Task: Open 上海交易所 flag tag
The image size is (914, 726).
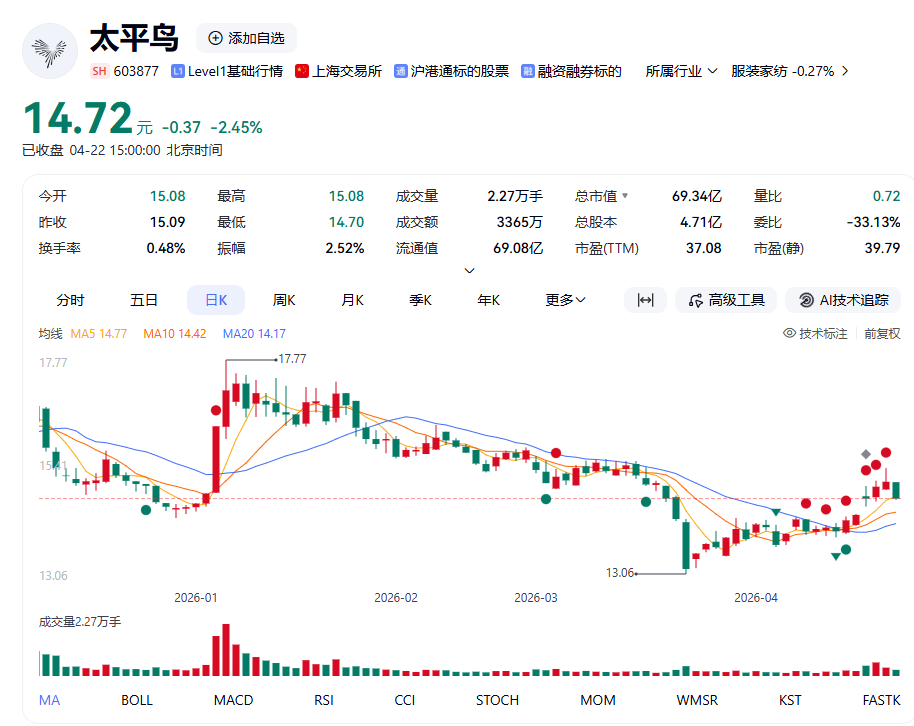Action: coord(302,71)
